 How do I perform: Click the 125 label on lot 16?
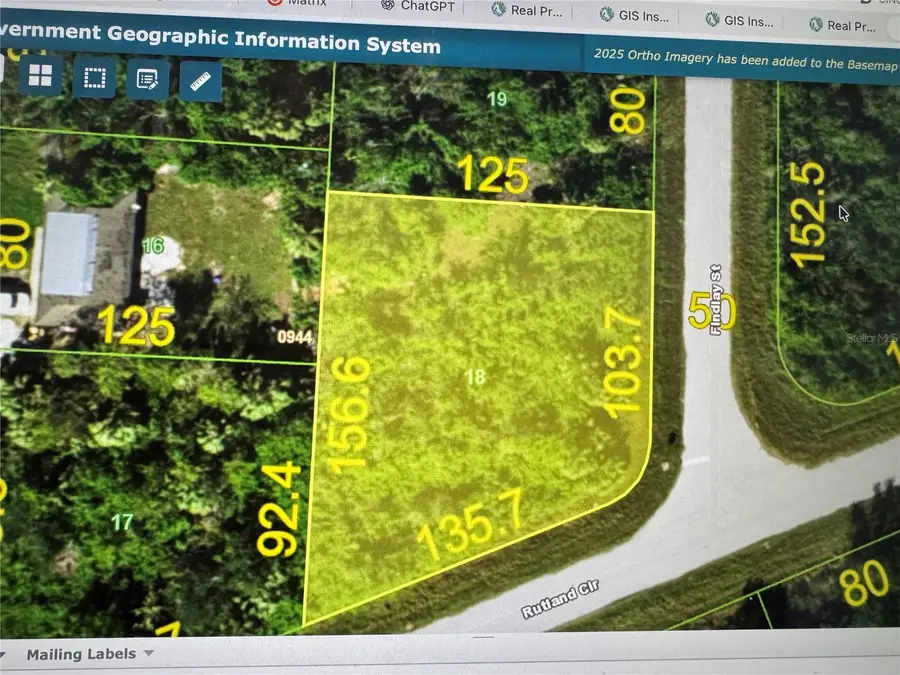tap(137, 326)
